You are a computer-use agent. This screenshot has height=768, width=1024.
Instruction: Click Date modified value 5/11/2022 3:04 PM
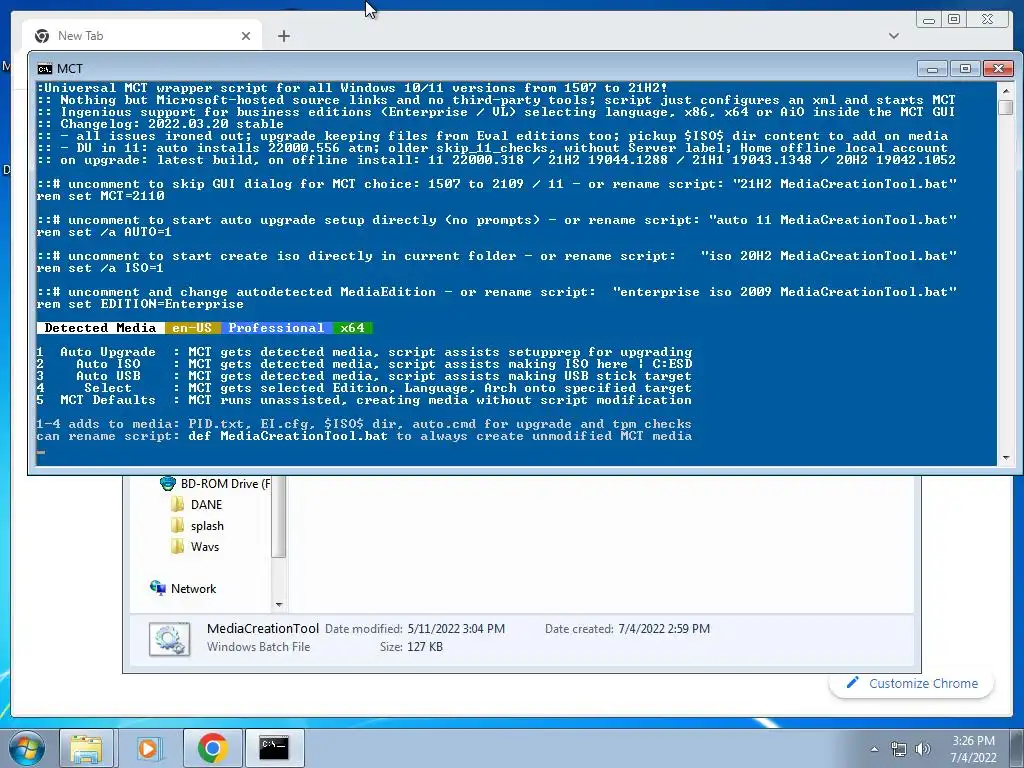coord(456,629)
